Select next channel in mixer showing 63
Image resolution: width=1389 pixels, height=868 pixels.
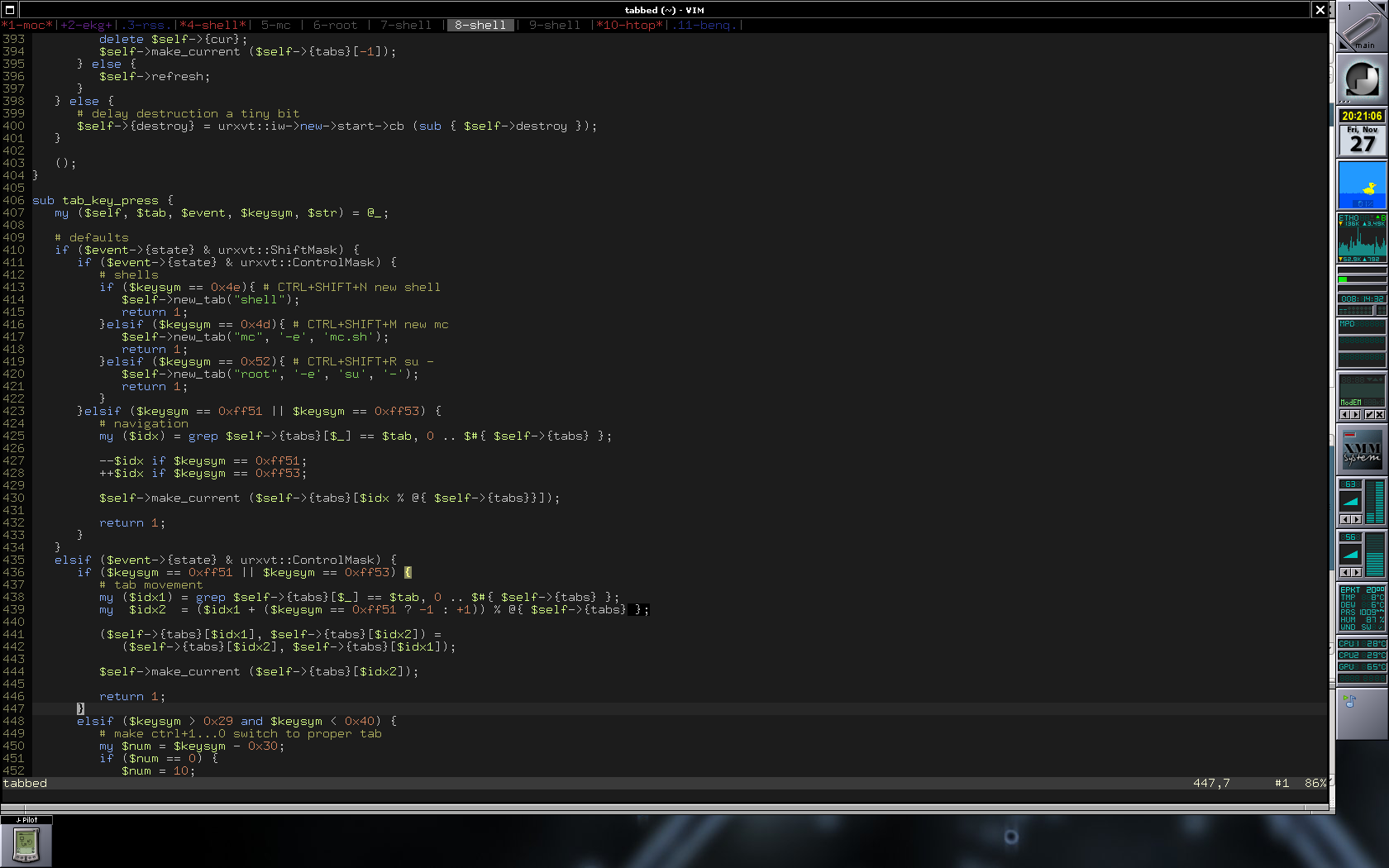(1356, 519)
